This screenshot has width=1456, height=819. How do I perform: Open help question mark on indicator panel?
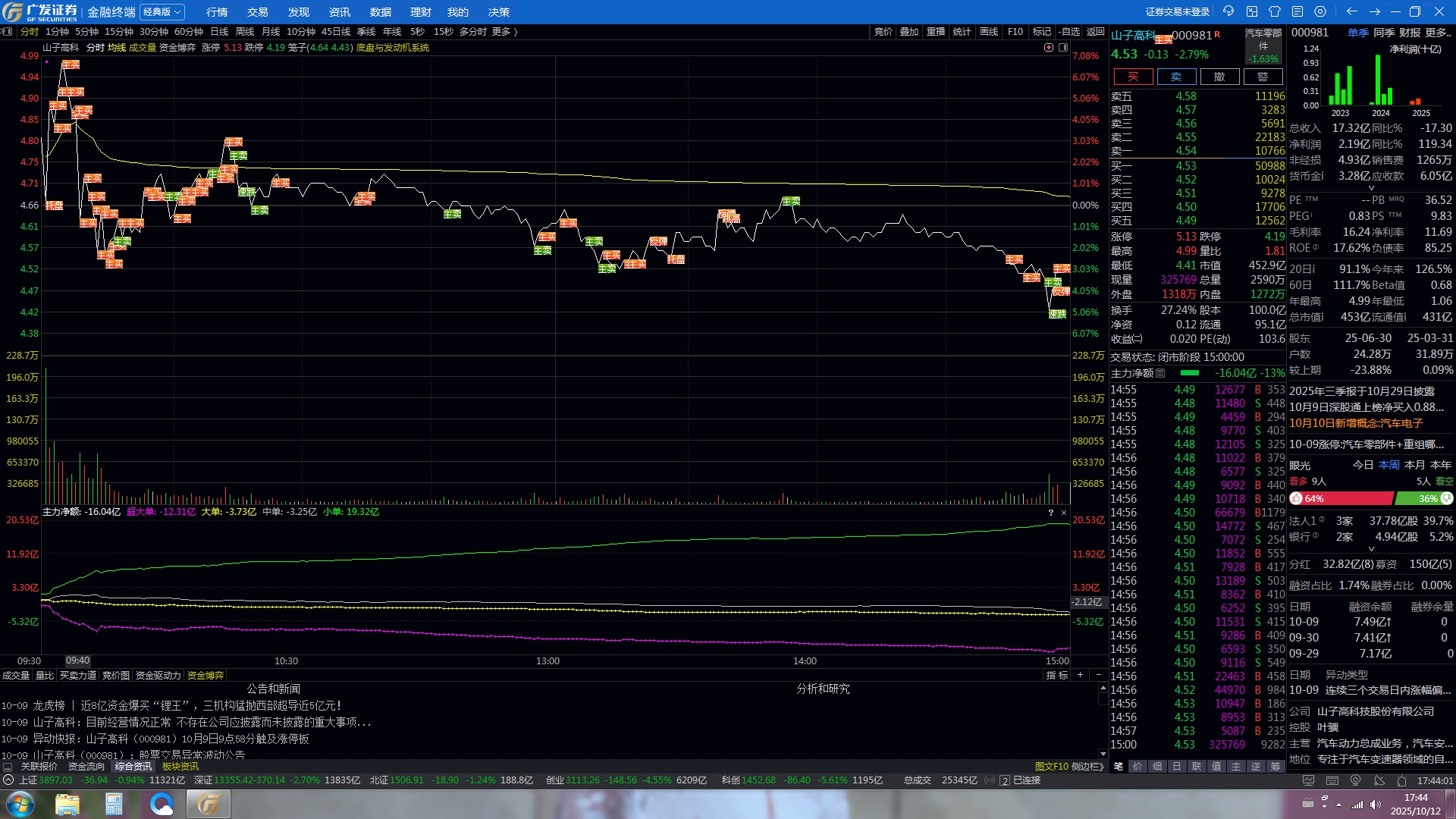click(1050, 513)
